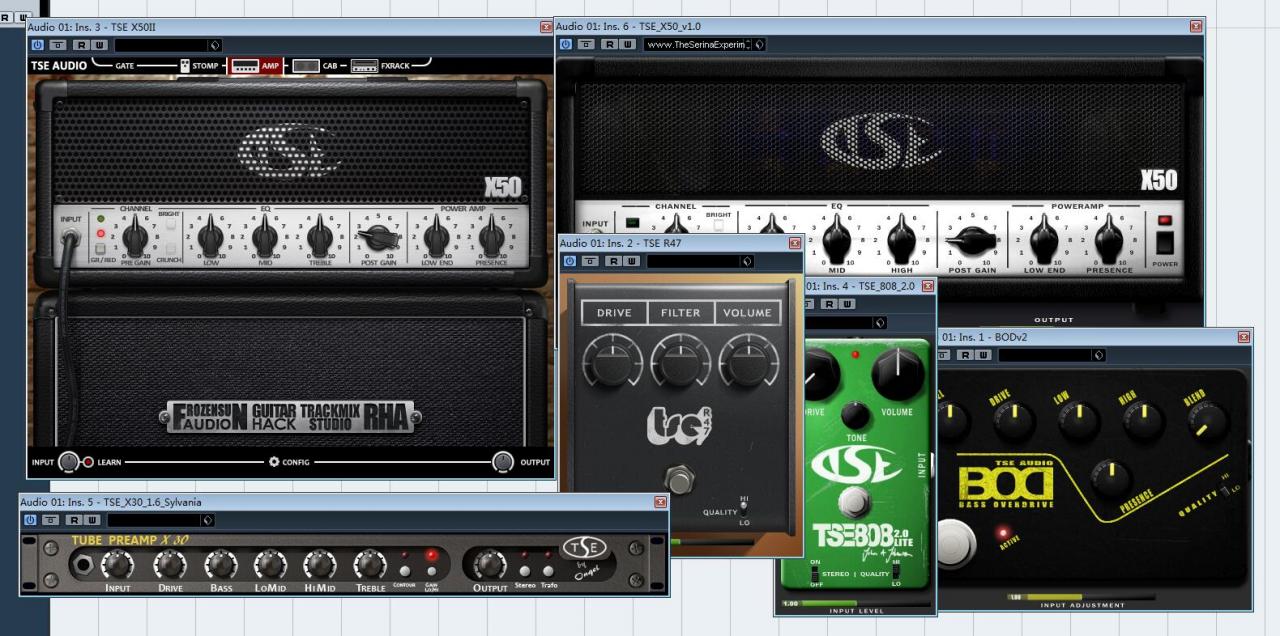Toggle plugin power button in TSE X50II window
The image size is (1280, 636).
pos(37,45)
